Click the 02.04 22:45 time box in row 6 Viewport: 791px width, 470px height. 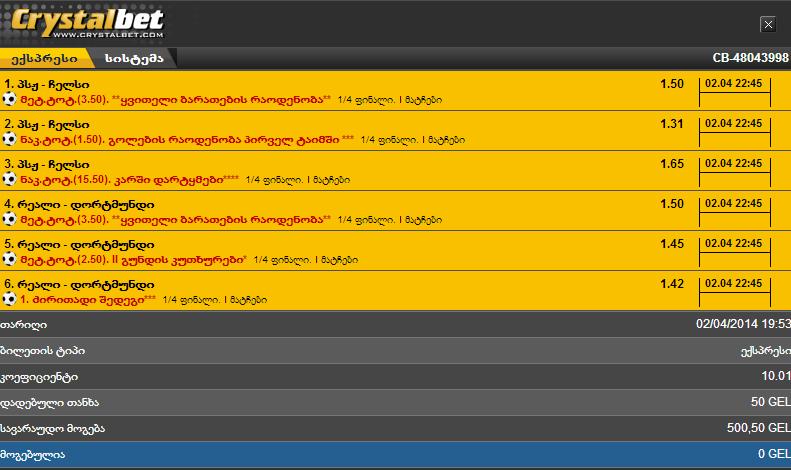click(x=734, y=291)
